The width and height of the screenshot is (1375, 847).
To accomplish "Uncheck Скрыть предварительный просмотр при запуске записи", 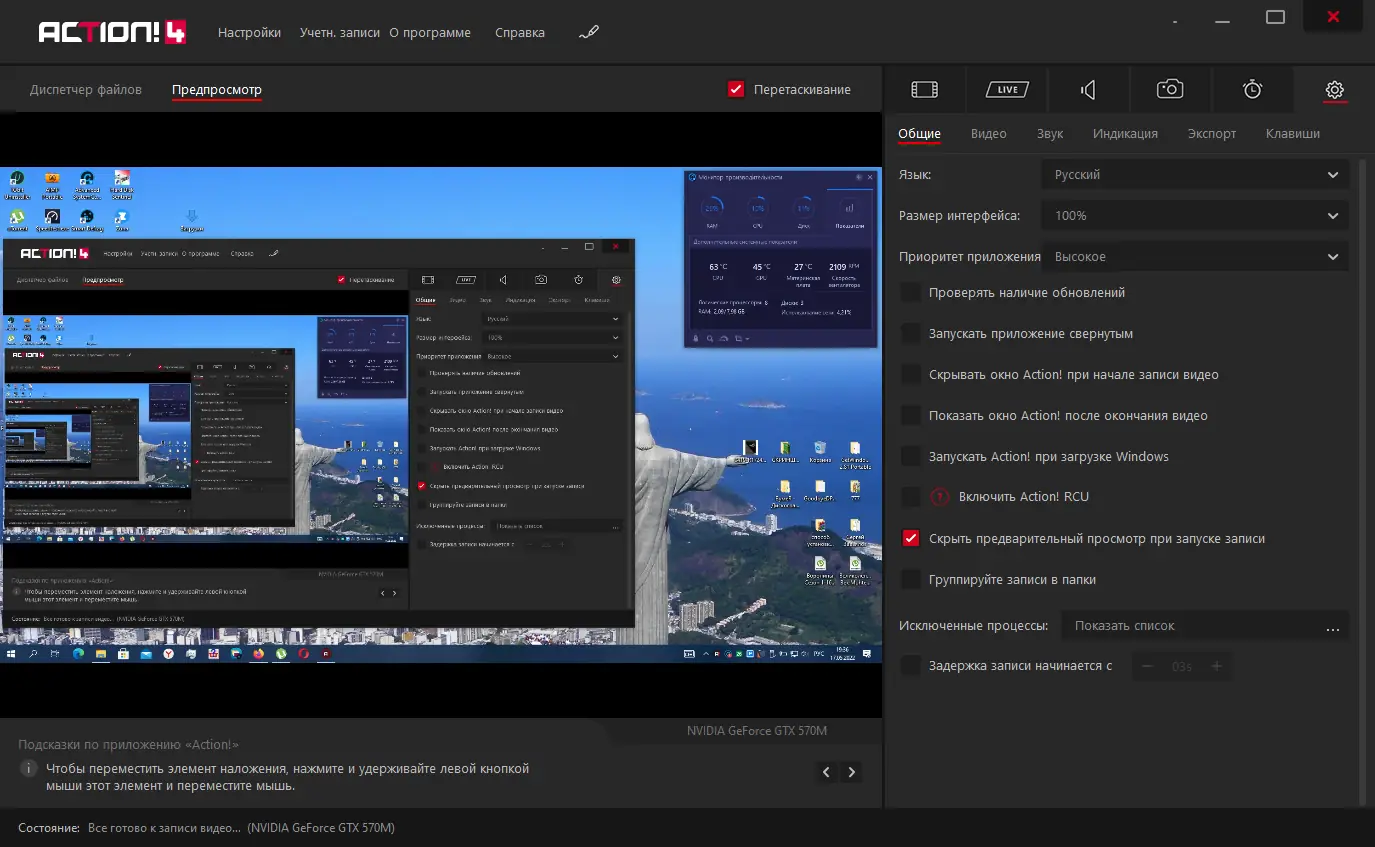I will [911, 538].
